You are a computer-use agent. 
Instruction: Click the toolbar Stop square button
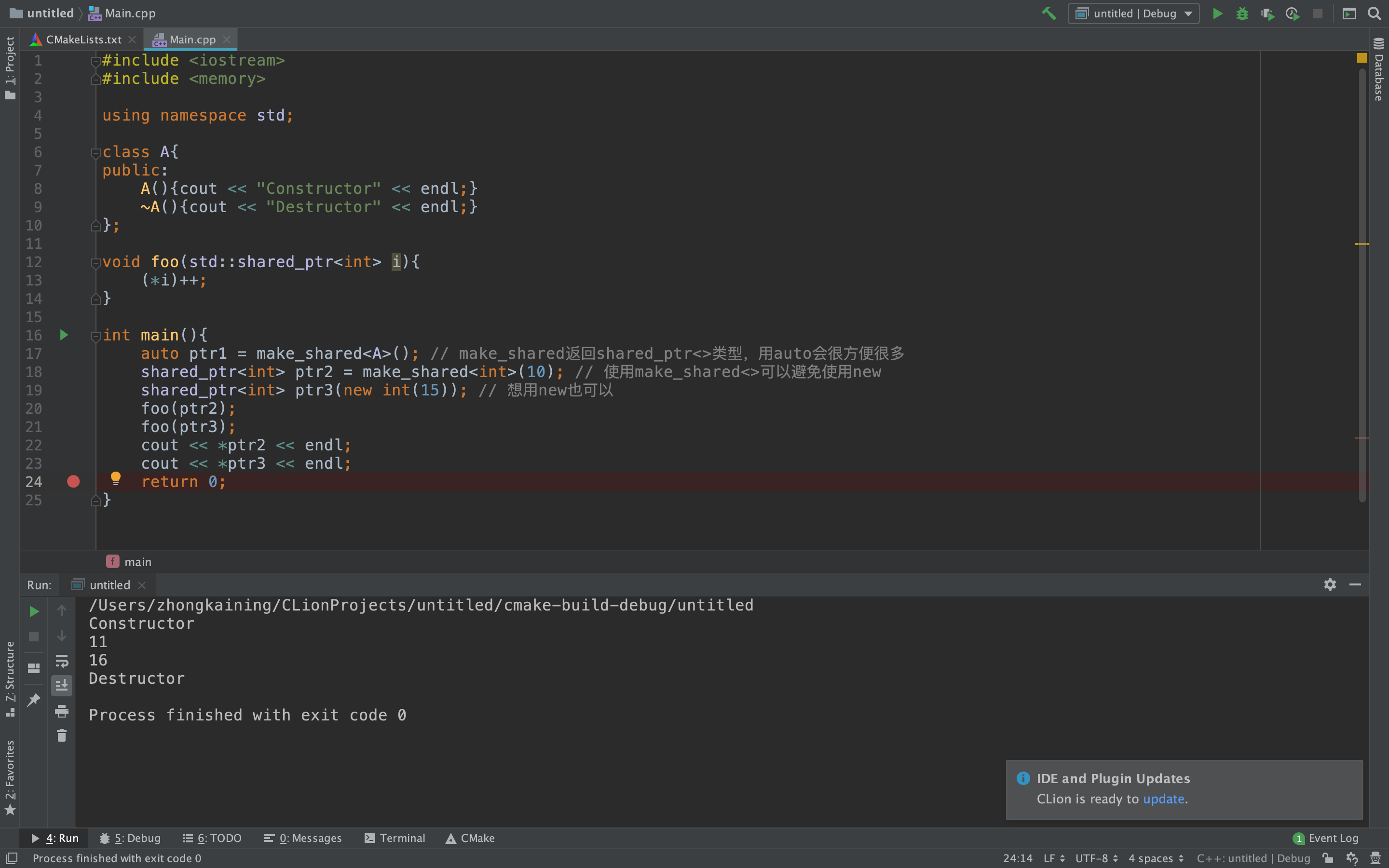click(1317, 13)
